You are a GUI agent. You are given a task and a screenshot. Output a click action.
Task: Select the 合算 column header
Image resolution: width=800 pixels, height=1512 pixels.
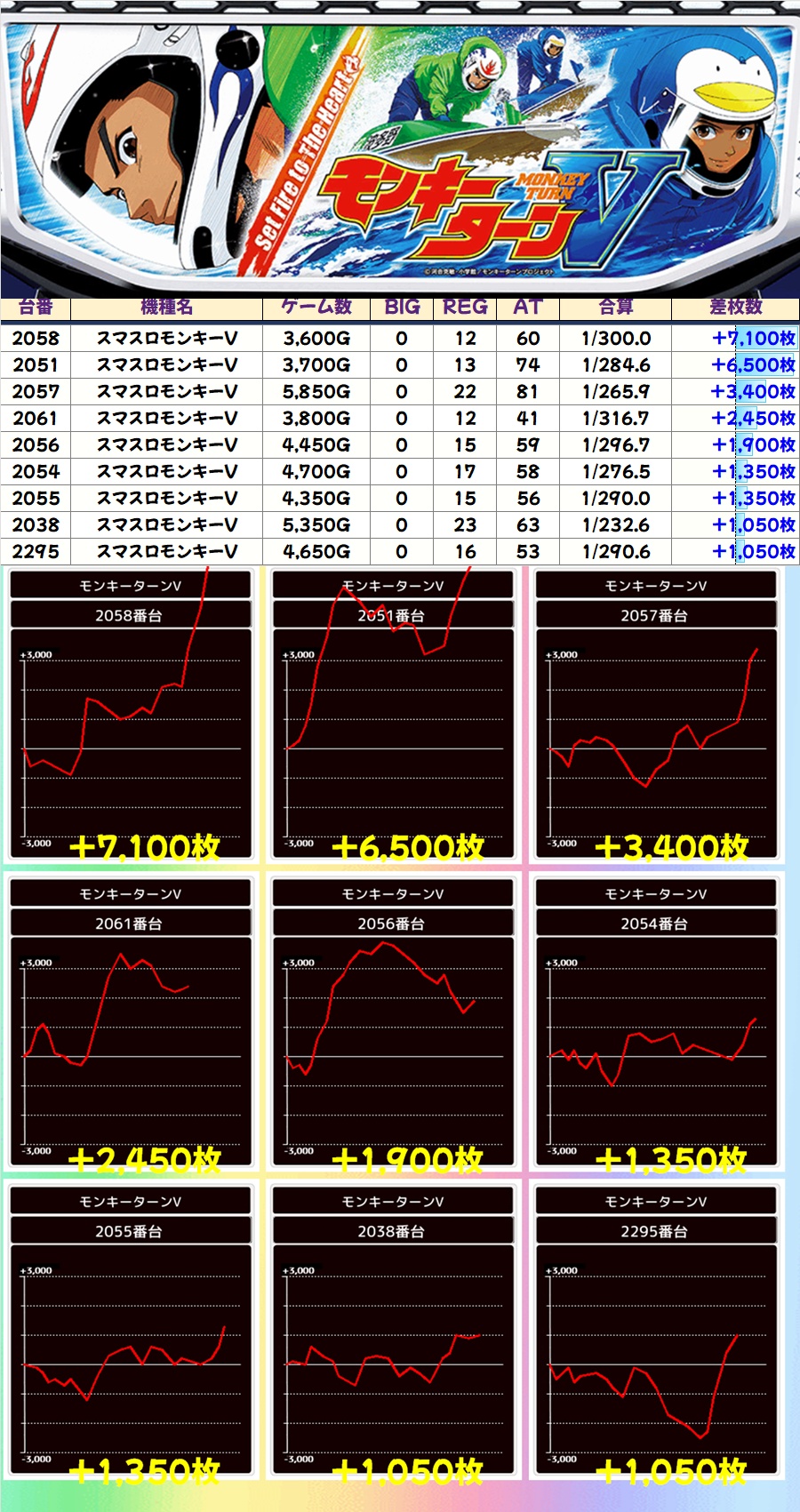tap(615, 308)
